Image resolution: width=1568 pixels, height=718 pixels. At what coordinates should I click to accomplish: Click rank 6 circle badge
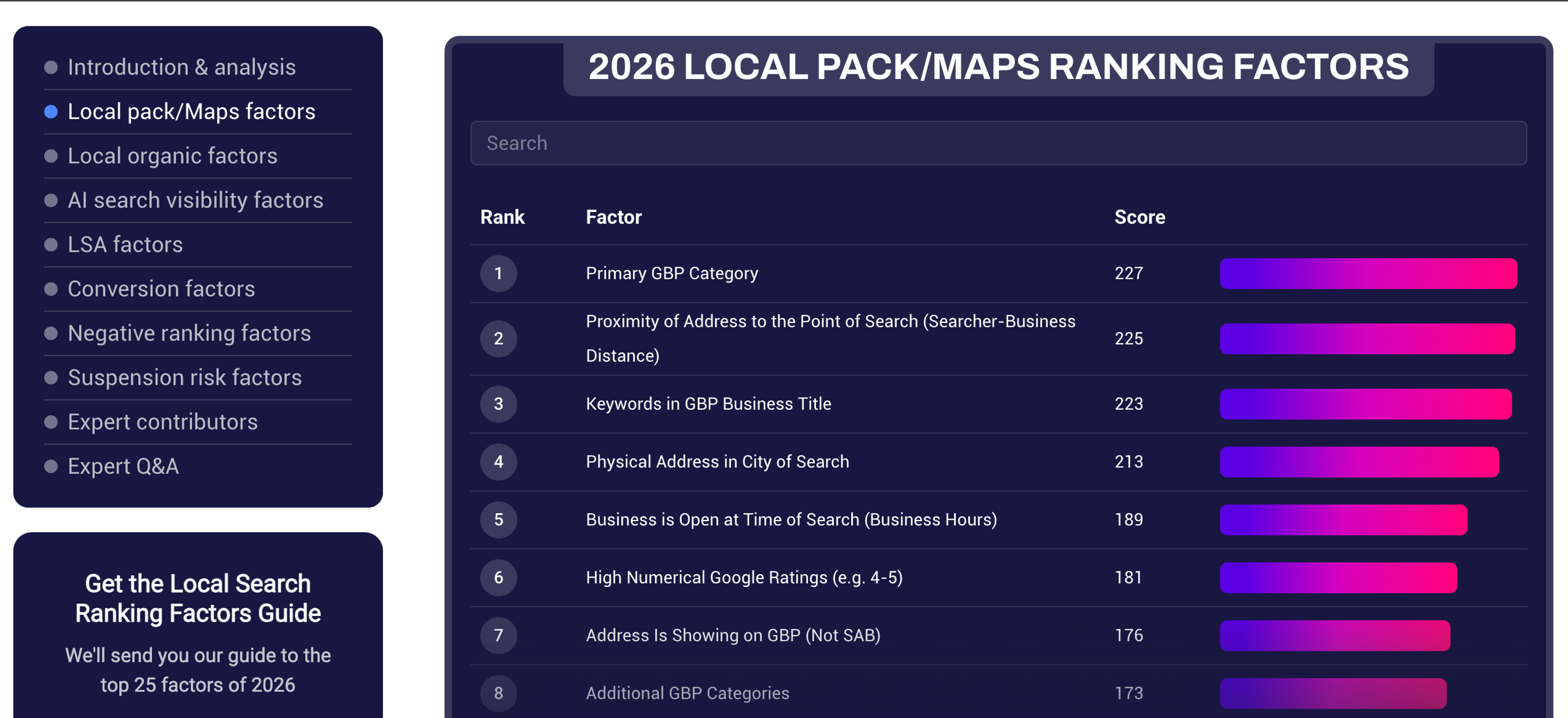click(499, 578)
